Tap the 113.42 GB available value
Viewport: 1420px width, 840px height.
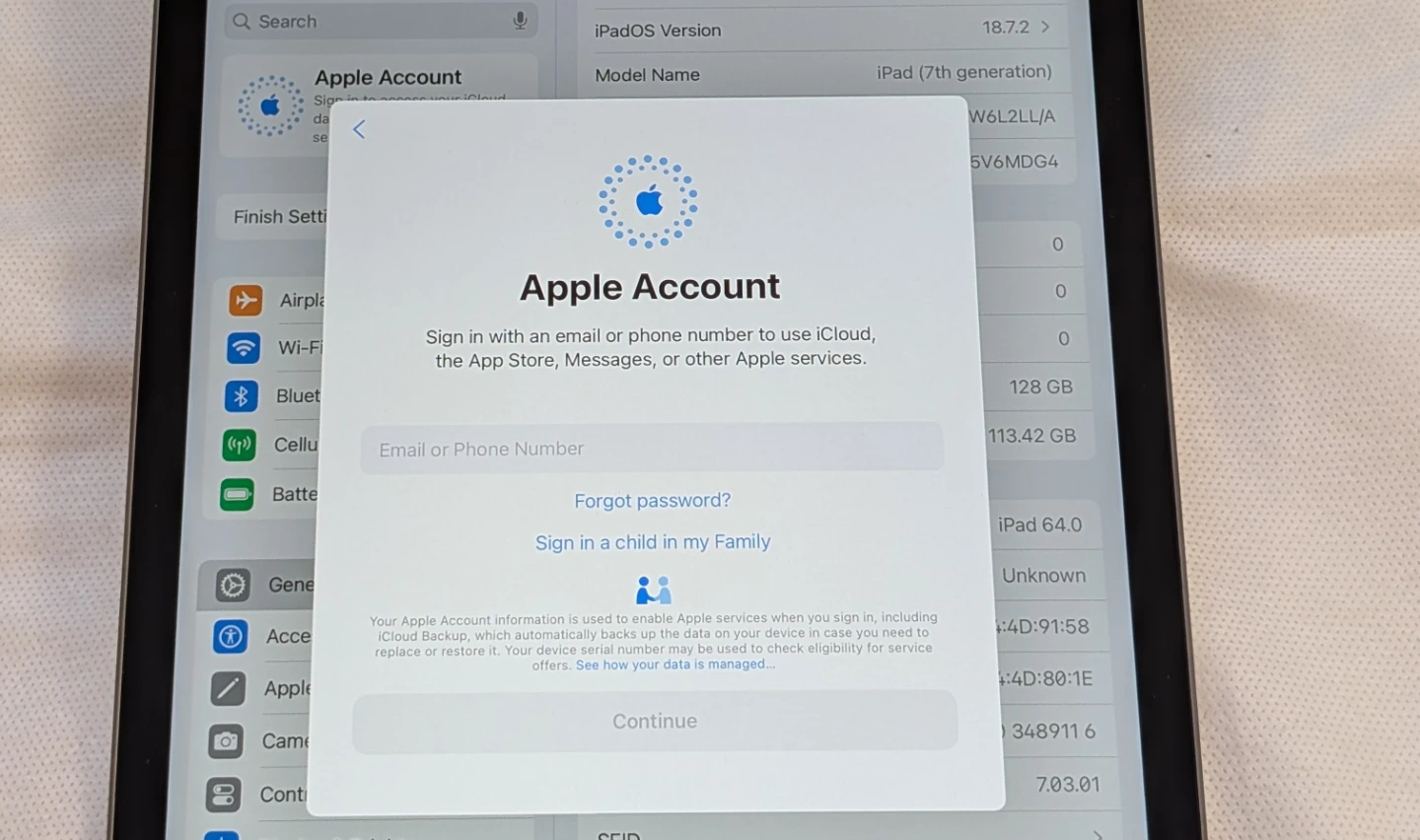1031,436
